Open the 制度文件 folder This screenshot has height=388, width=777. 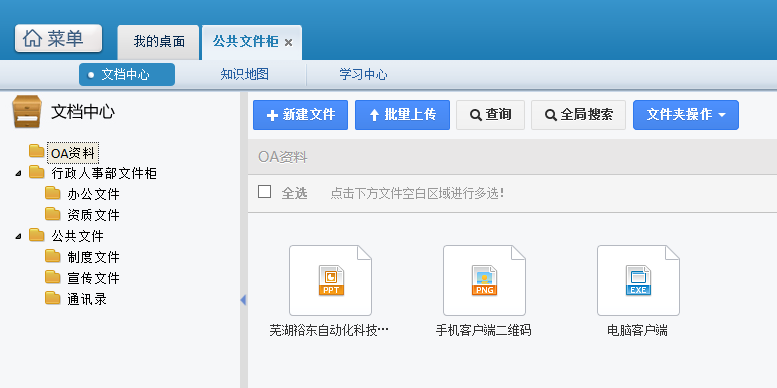(x=93, y=257)
